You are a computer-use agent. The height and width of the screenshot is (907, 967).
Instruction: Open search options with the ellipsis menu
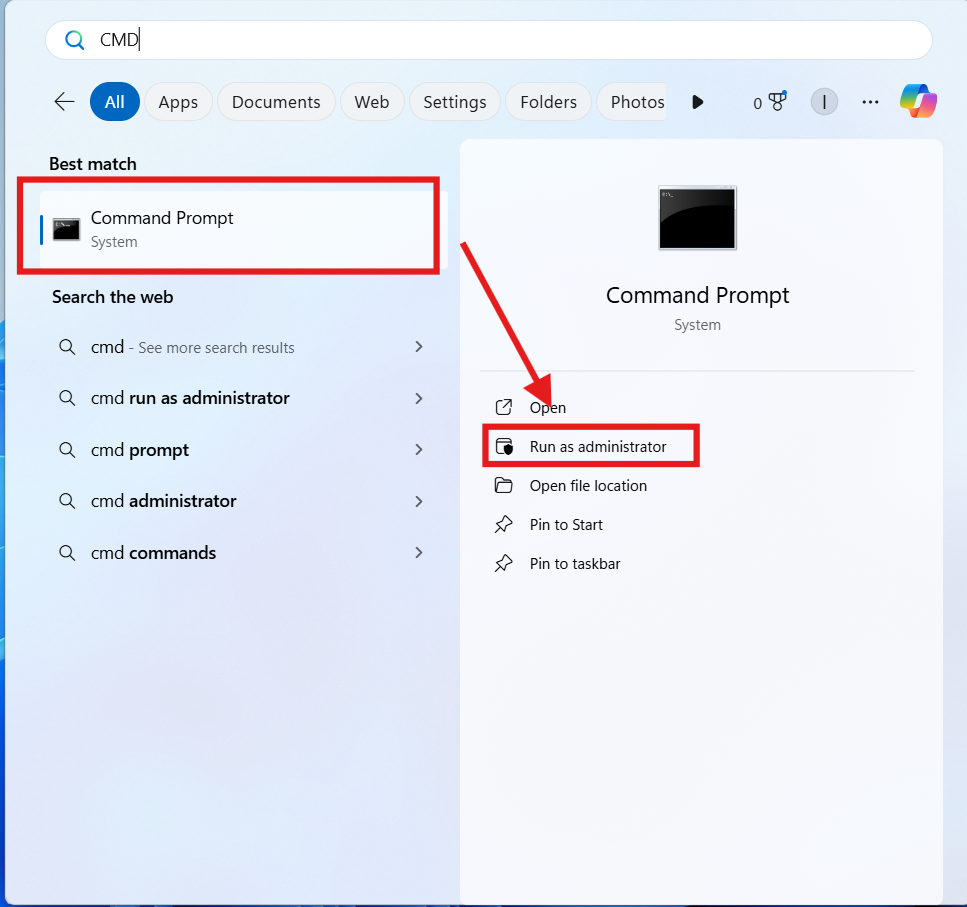point(870,101)
